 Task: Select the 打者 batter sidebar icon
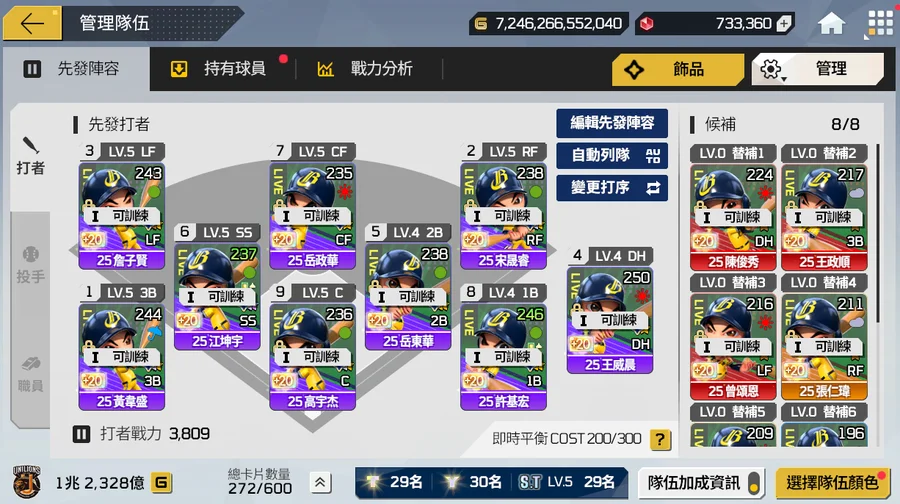point(30,156)
